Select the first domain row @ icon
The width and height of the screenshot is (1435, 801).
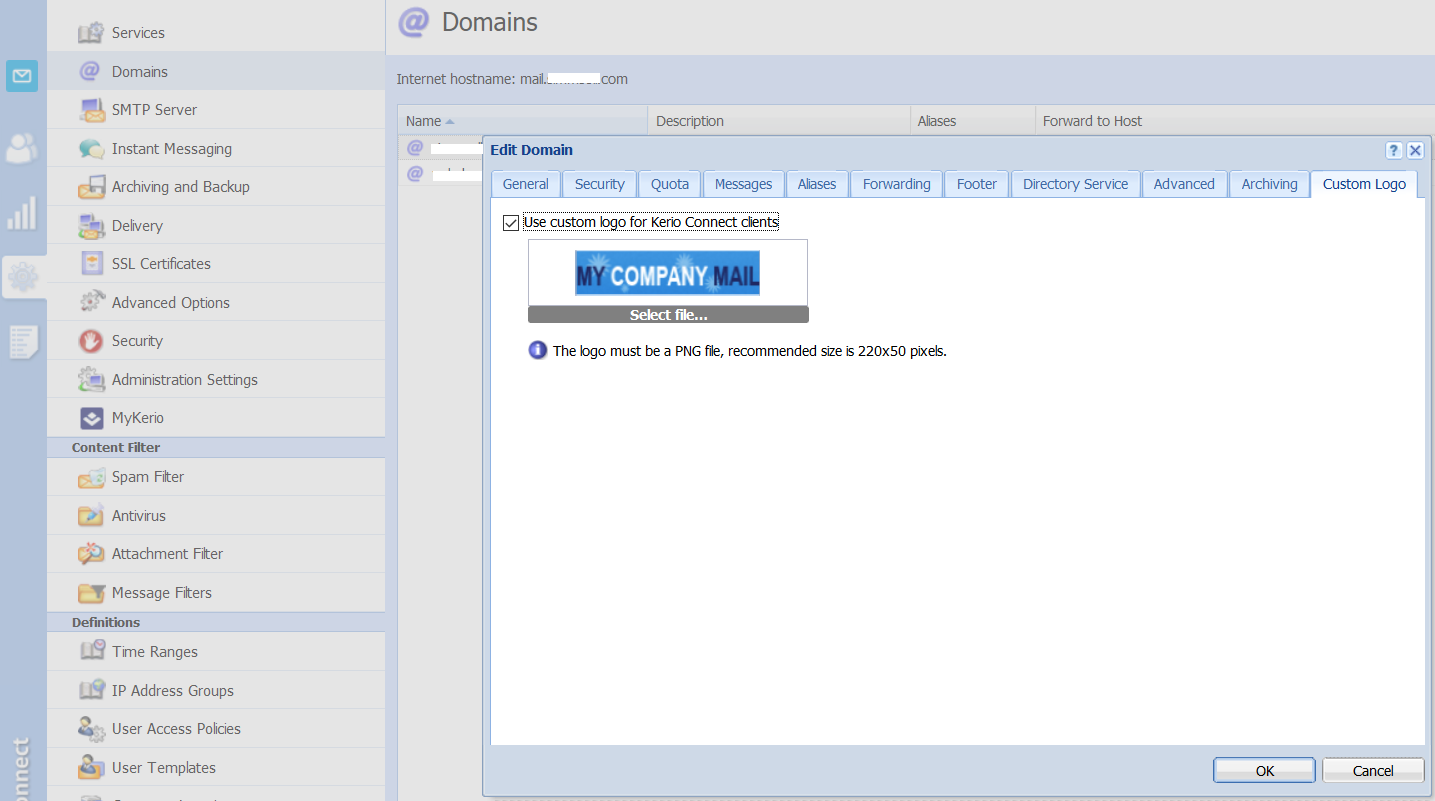415,147
